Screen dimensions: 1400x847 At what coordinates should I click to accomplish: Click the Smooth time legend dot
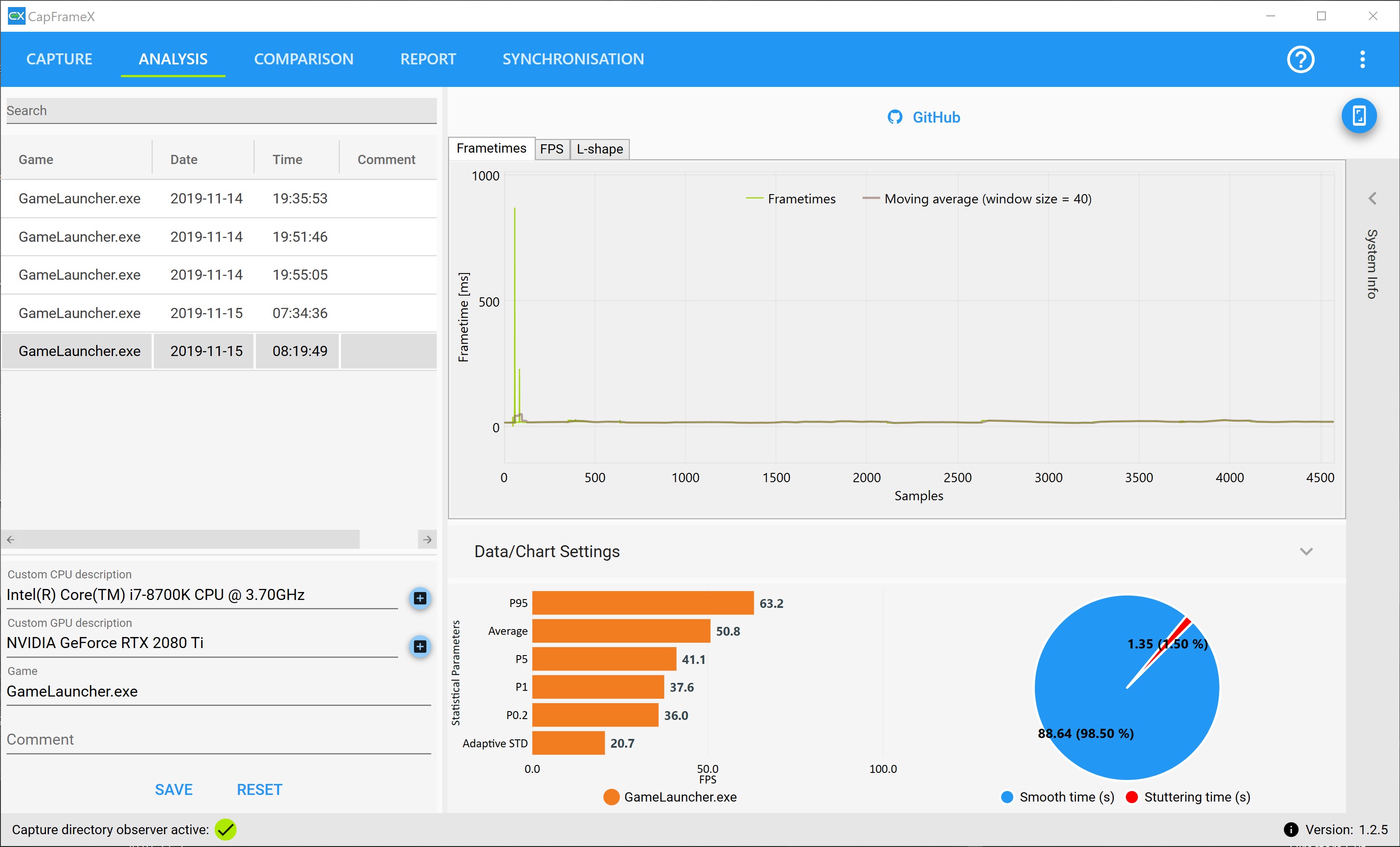[x=1006, y=796]
